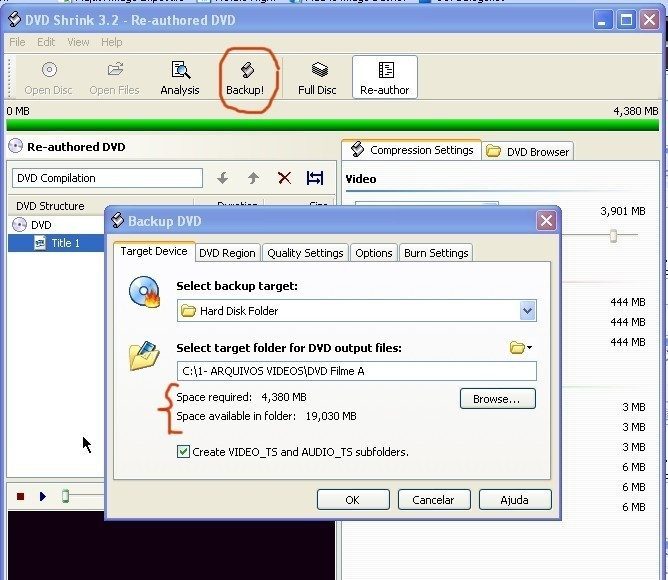Click the preview position slider handle
The height and width of the screenshot is (580, 668).
(65, 496)
